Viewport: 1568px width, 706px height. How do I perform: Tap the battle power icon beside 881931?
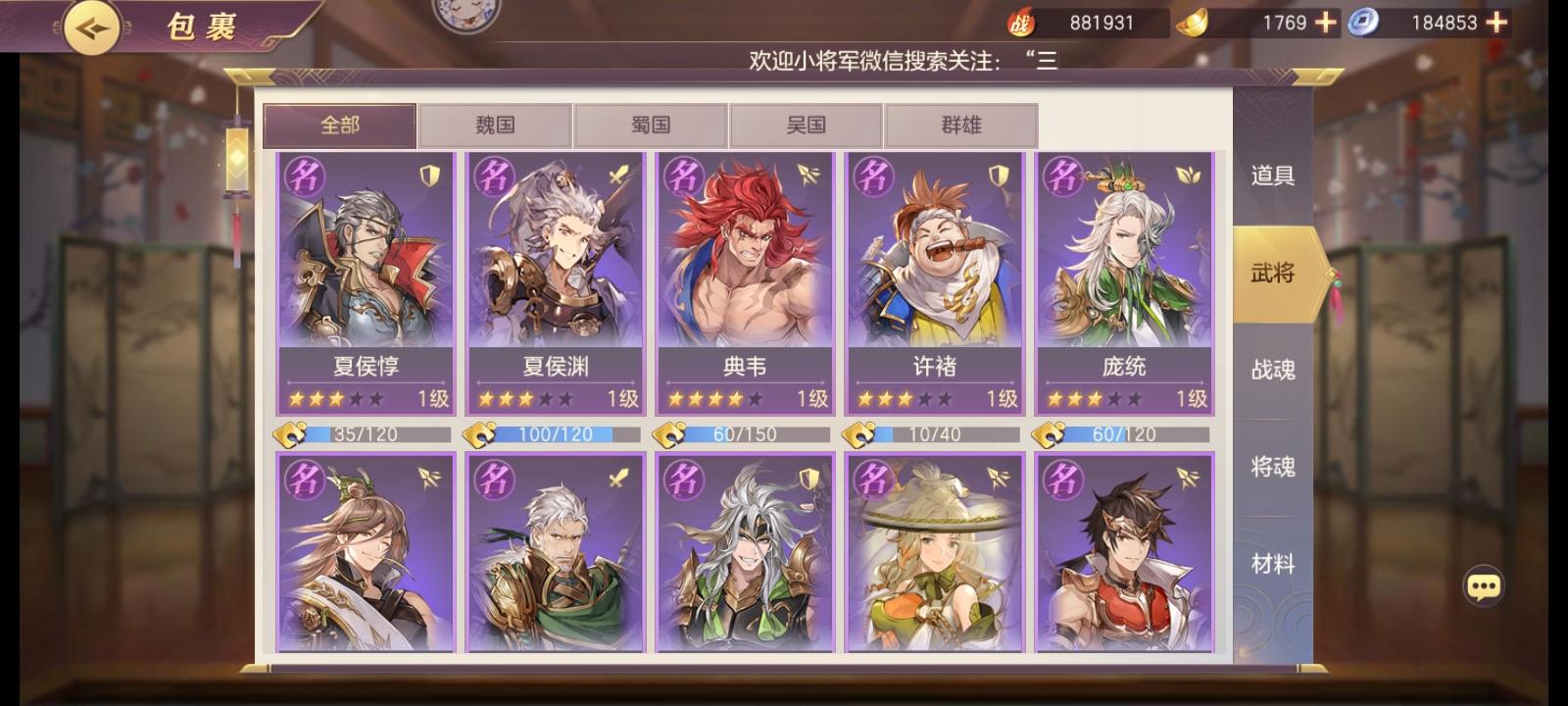point(1021,23)
